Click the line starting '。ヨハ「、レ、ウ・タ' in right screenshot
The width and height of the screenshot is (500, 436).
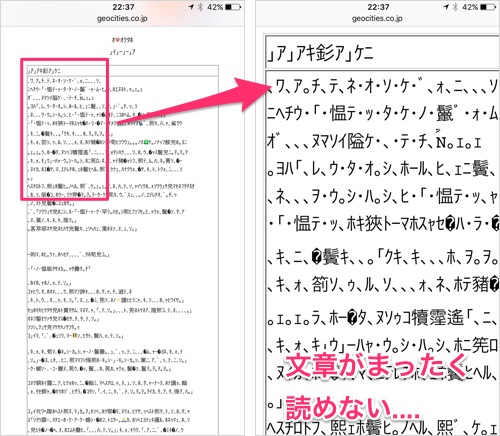tap(382, 169)
